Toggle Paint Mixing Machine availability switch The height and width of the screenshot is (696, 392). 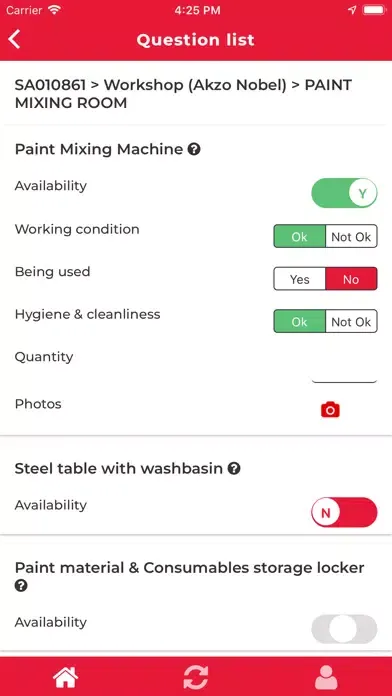pos(344,193)
